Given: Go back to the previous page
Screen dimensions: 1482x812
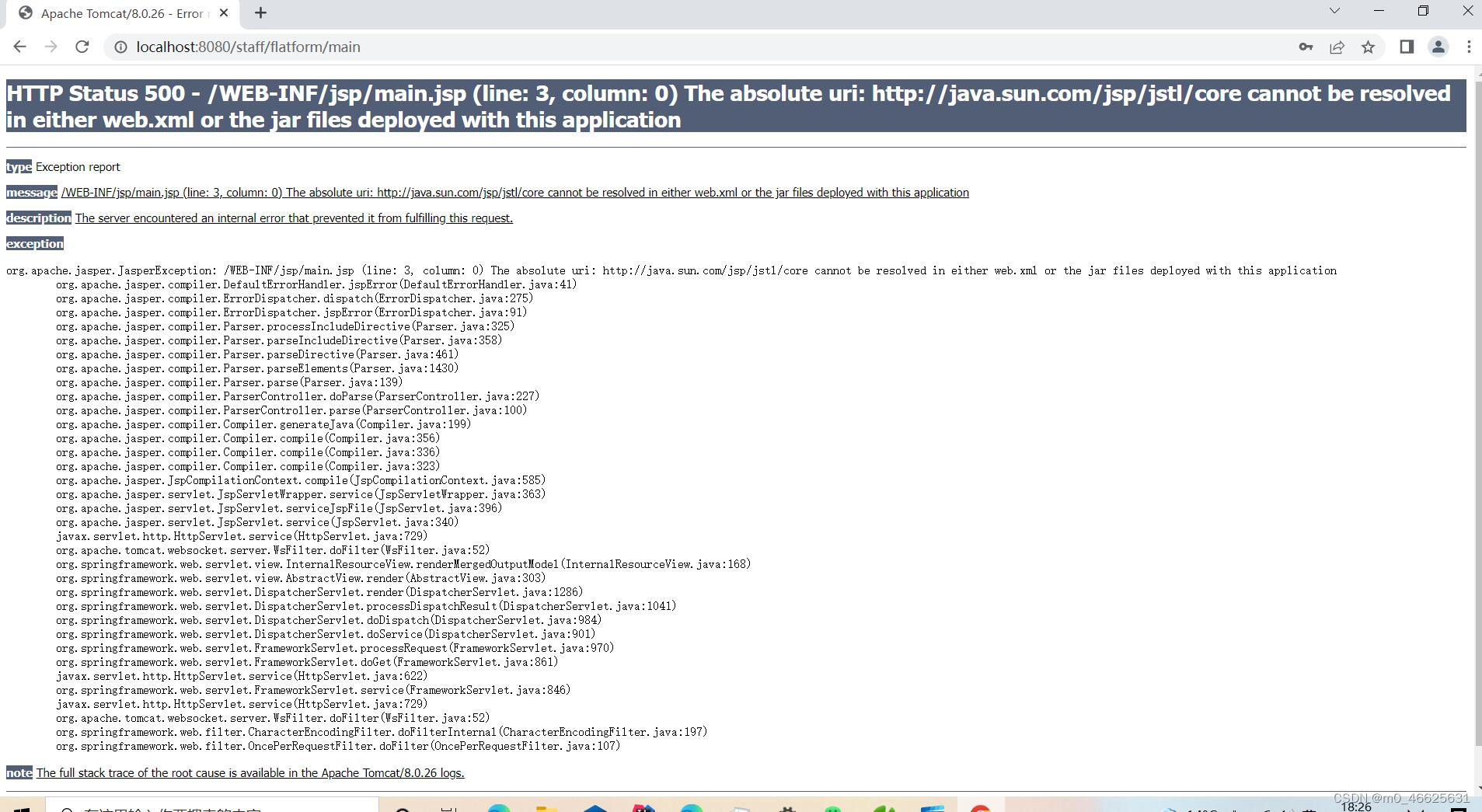Looking at the screenshot, I should (x=19, y=47).
